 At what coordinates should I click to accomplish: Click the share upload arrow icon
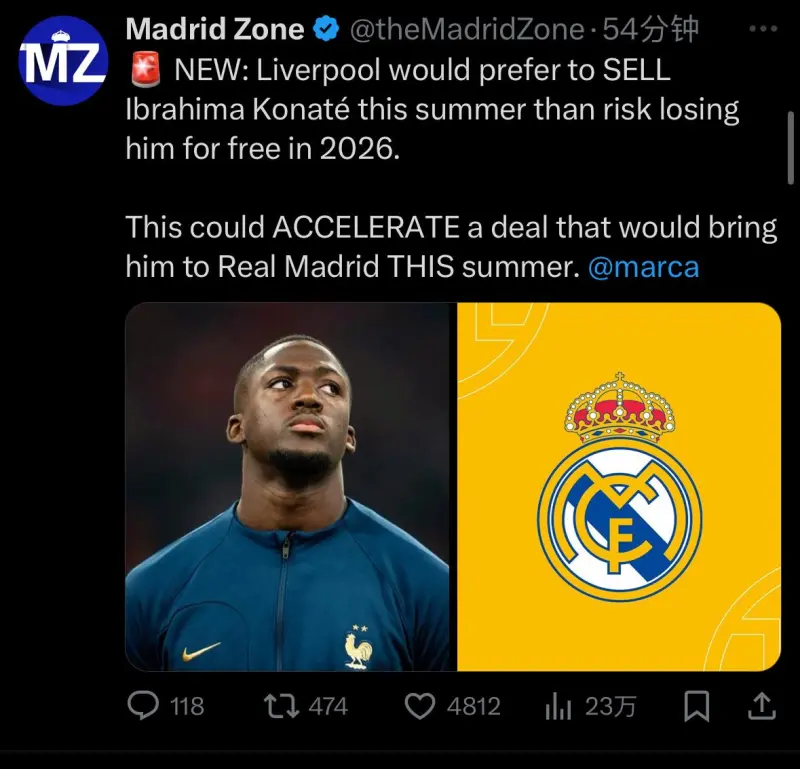[762, 706]
